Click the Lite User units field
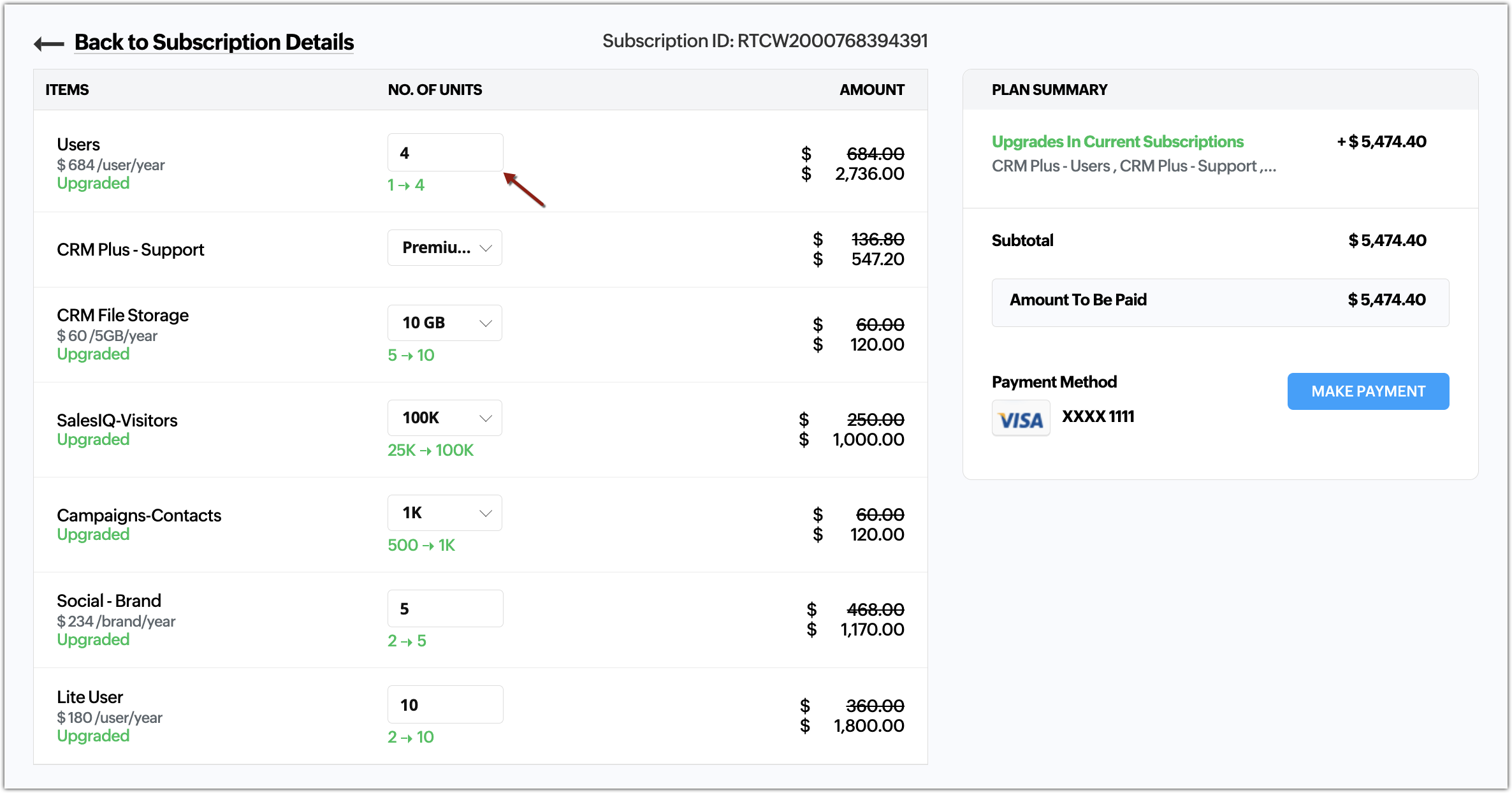Viewport: 1512px width, 793px height. click(x=445, y=704)
